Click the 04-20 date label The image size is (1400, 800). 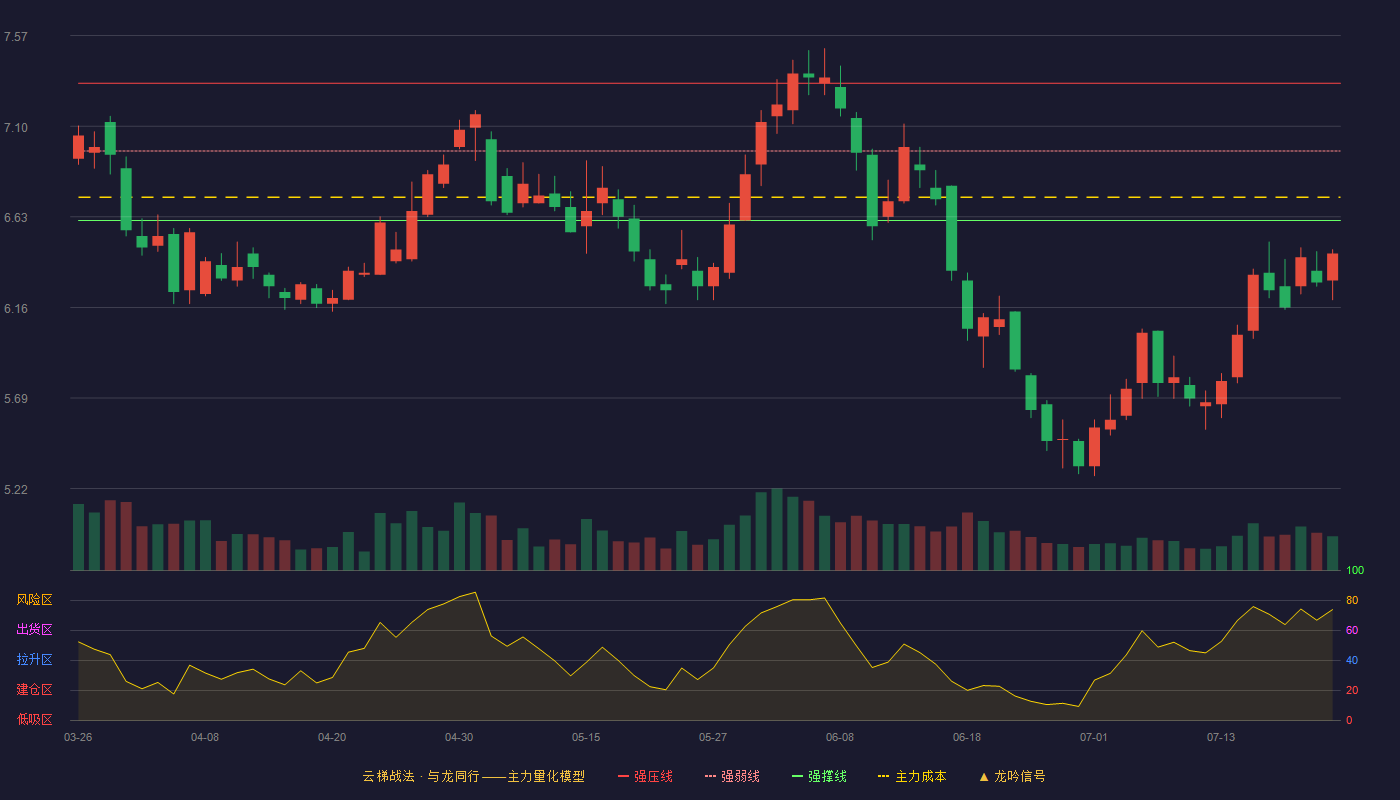[332, 737]
